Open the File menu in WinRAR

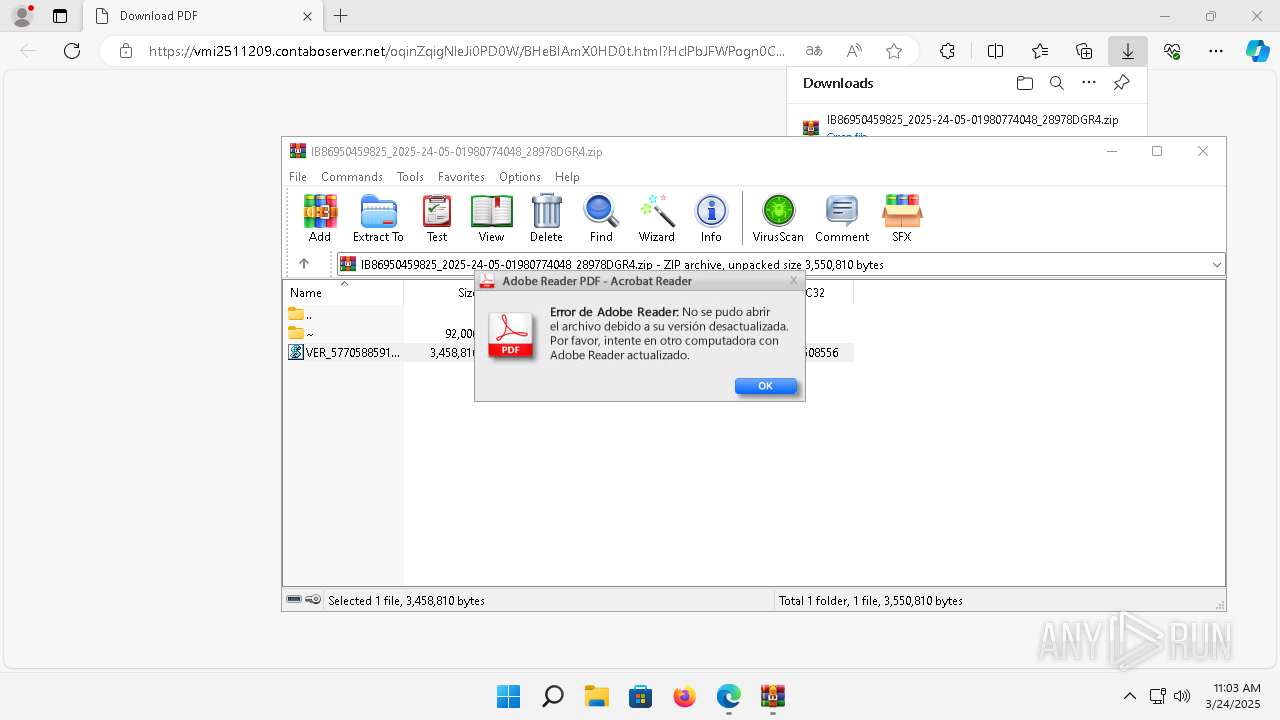coord(298,177)
